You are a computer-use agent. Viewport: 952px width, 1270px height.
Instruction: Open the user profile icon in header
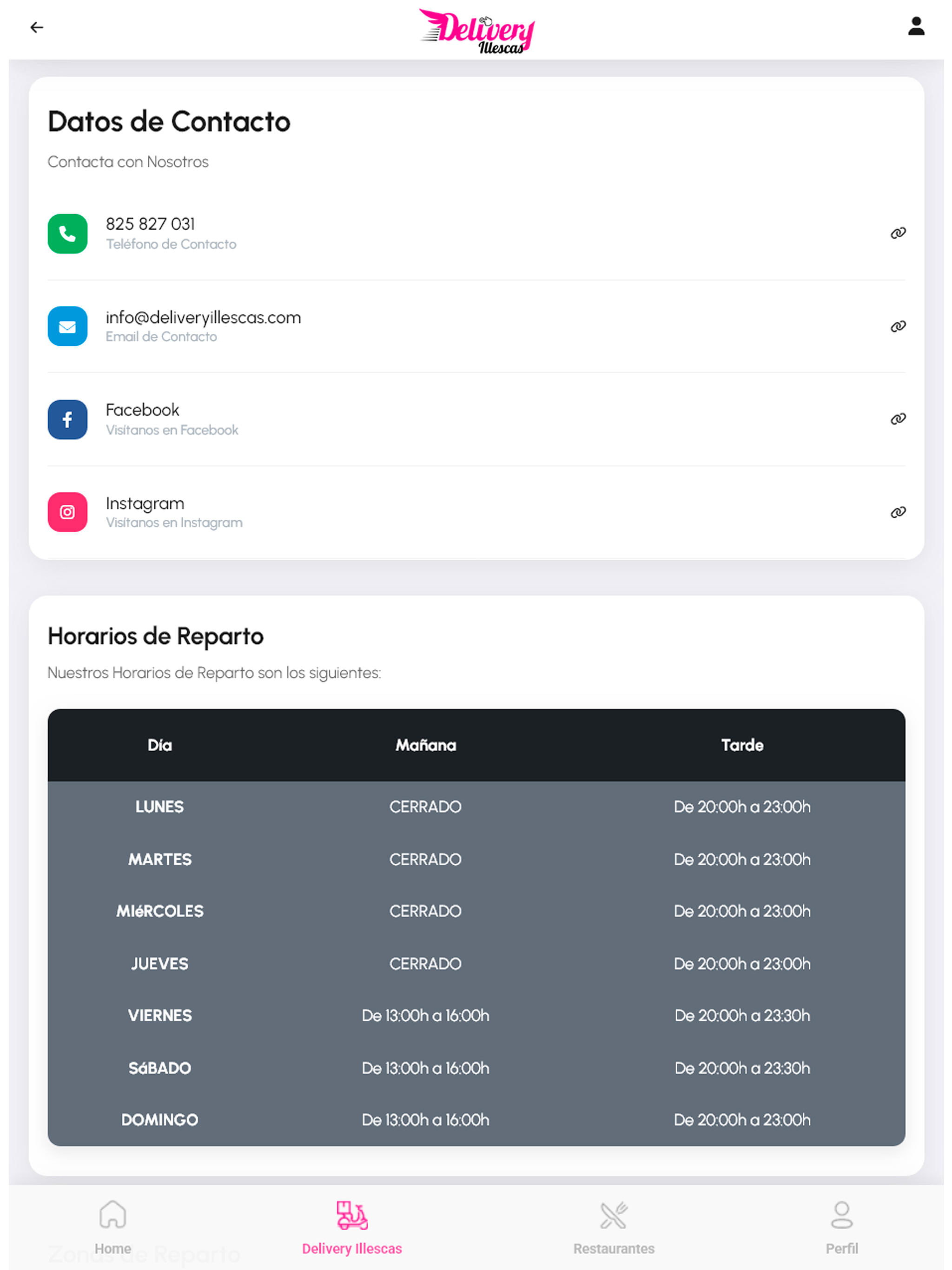tap(916, 26)
